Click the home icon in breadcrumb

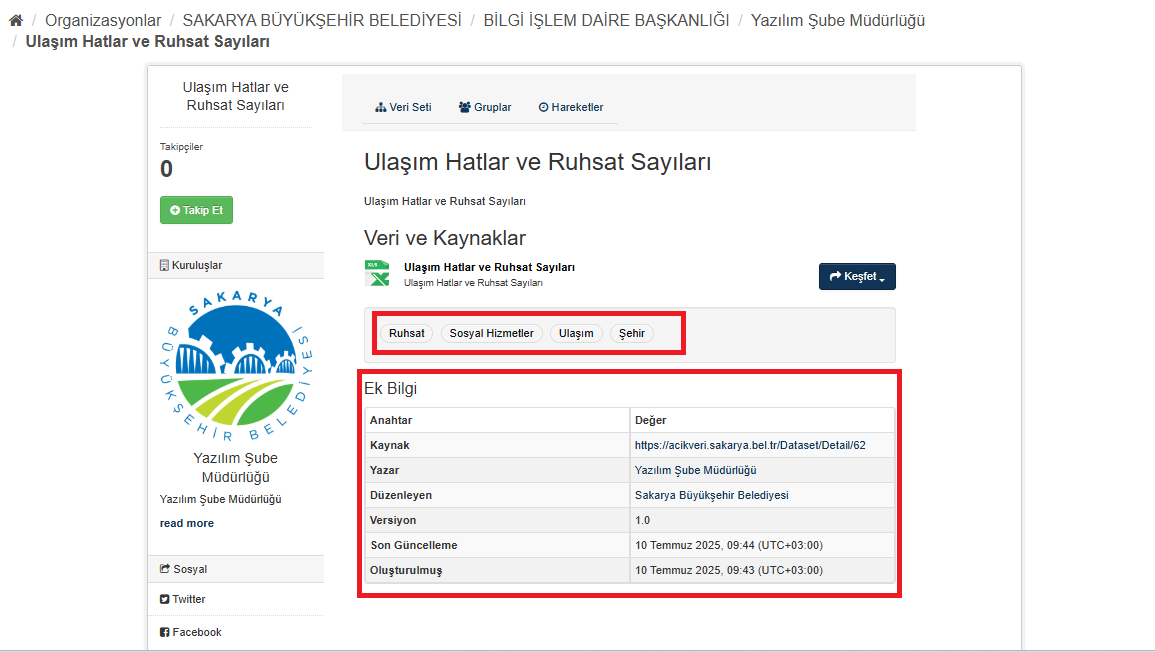tap(15, 20)
